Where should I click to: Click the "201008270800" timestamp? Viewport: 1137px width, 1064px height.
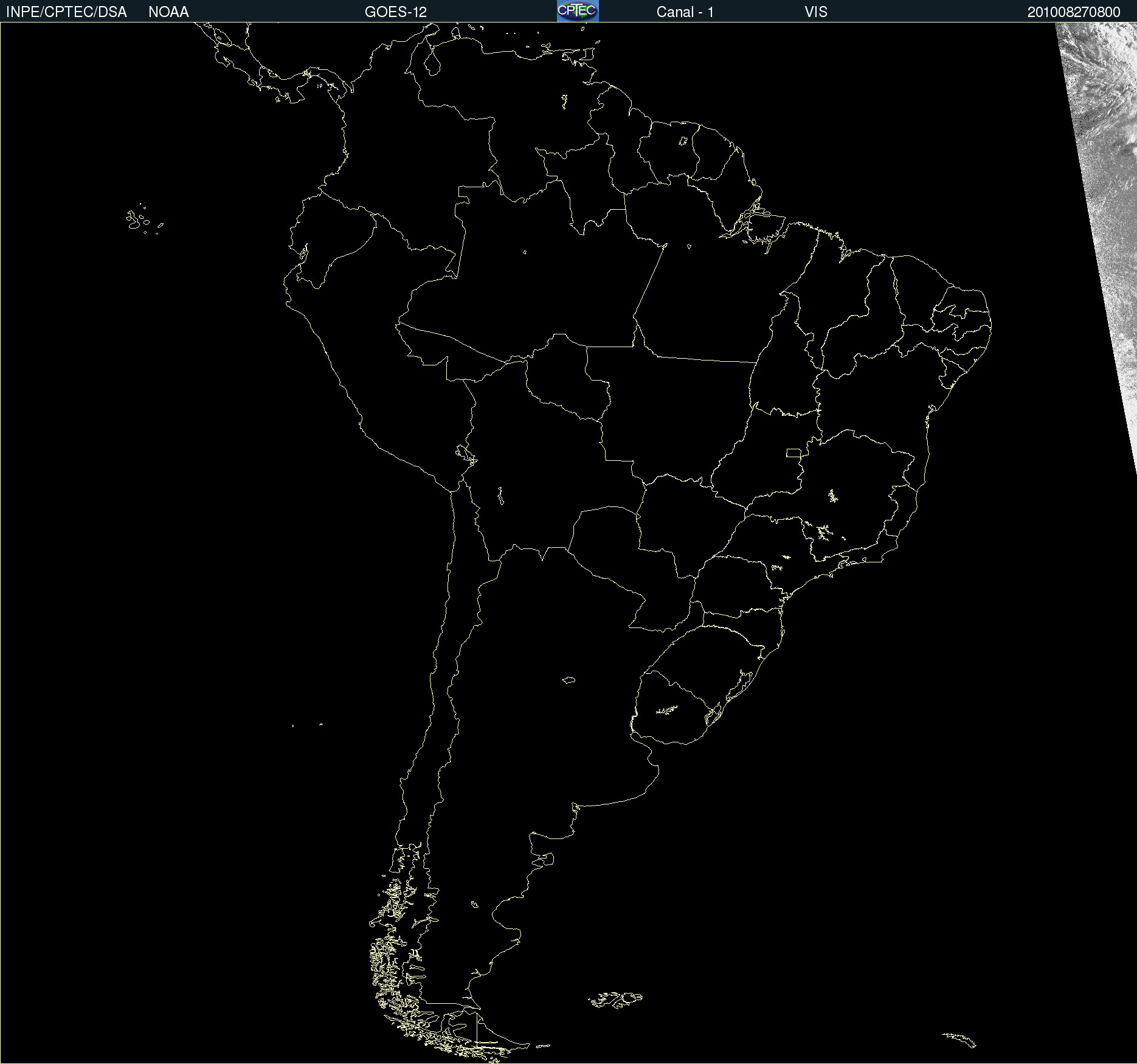(x=1074, y=12)
